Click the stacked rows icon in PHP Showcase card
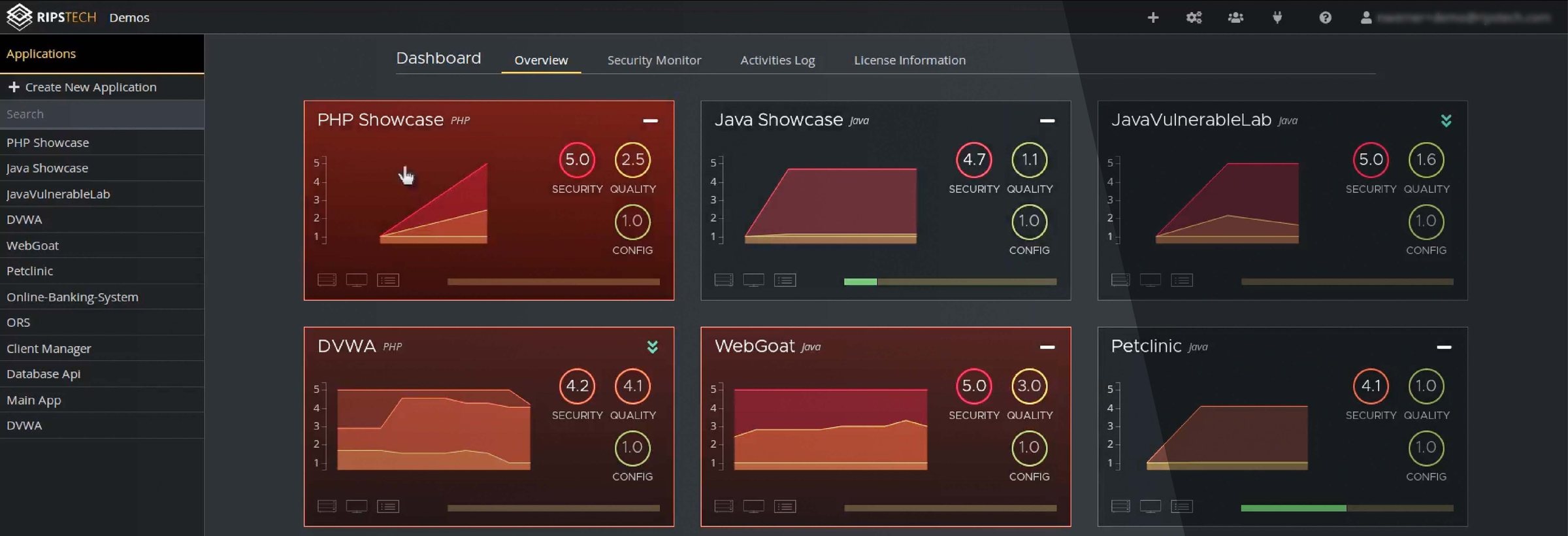The height and width of the screenshot is (536, 1568). tap(327, 280)
